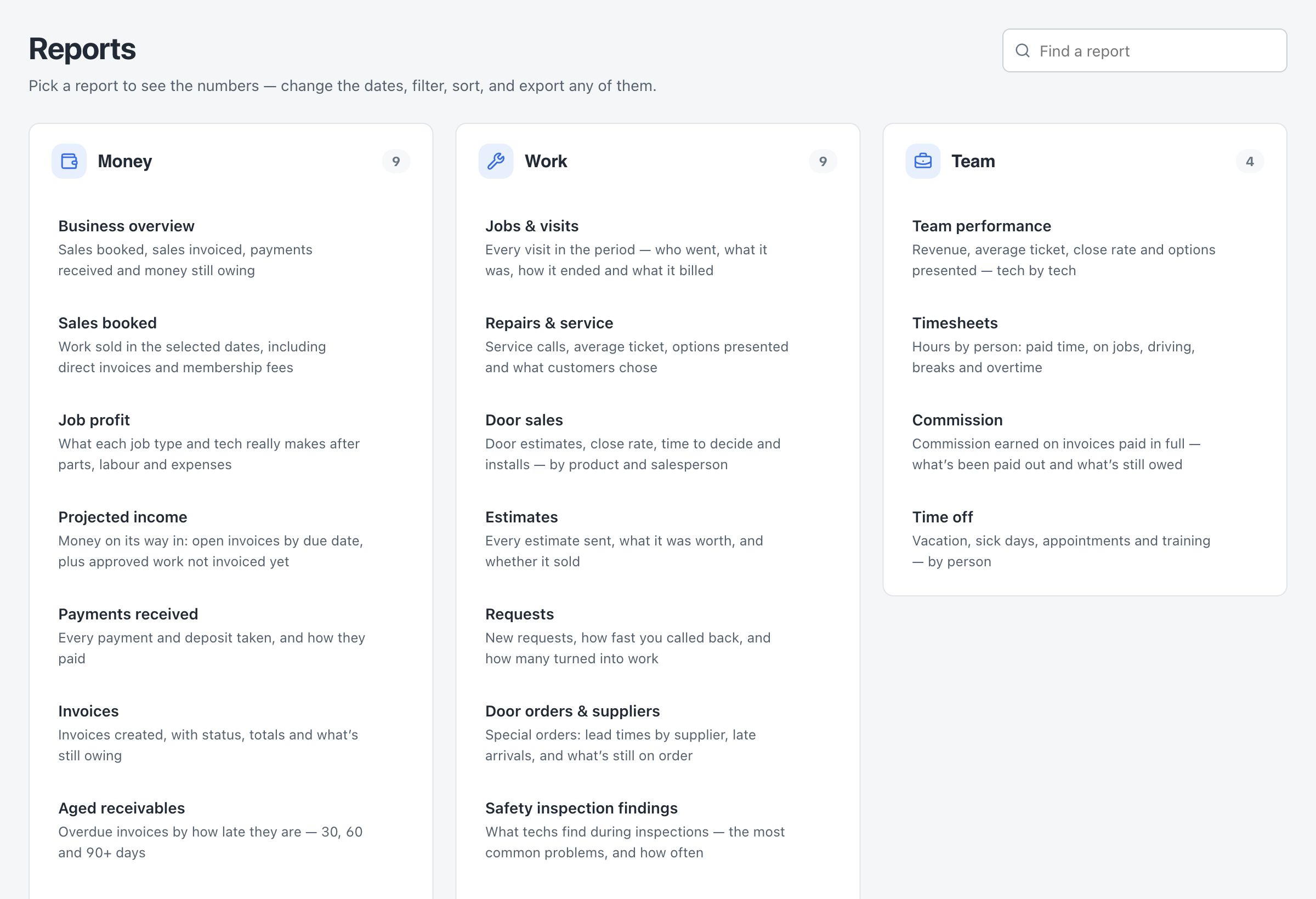Click the Money wallet icon
The height and width of the screenshot is (899, 1316).
point(69,161)
